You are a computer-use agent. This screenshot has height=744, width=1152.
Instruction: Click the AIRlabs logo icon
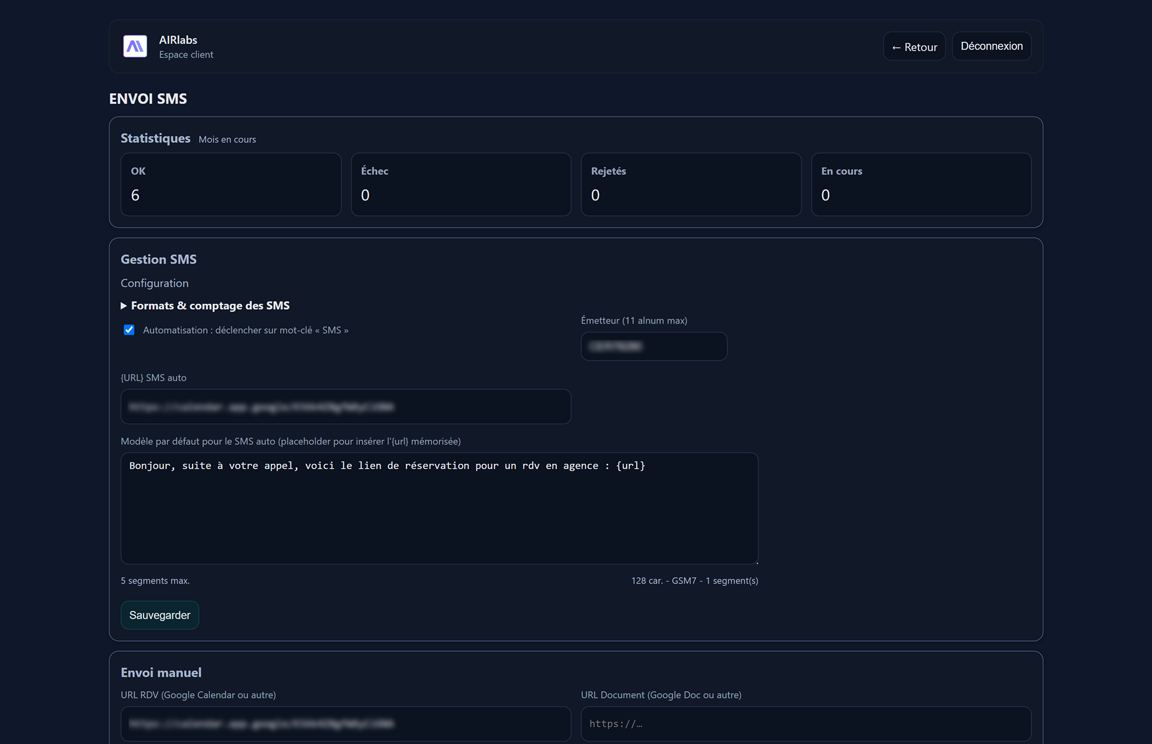point(135,46)
